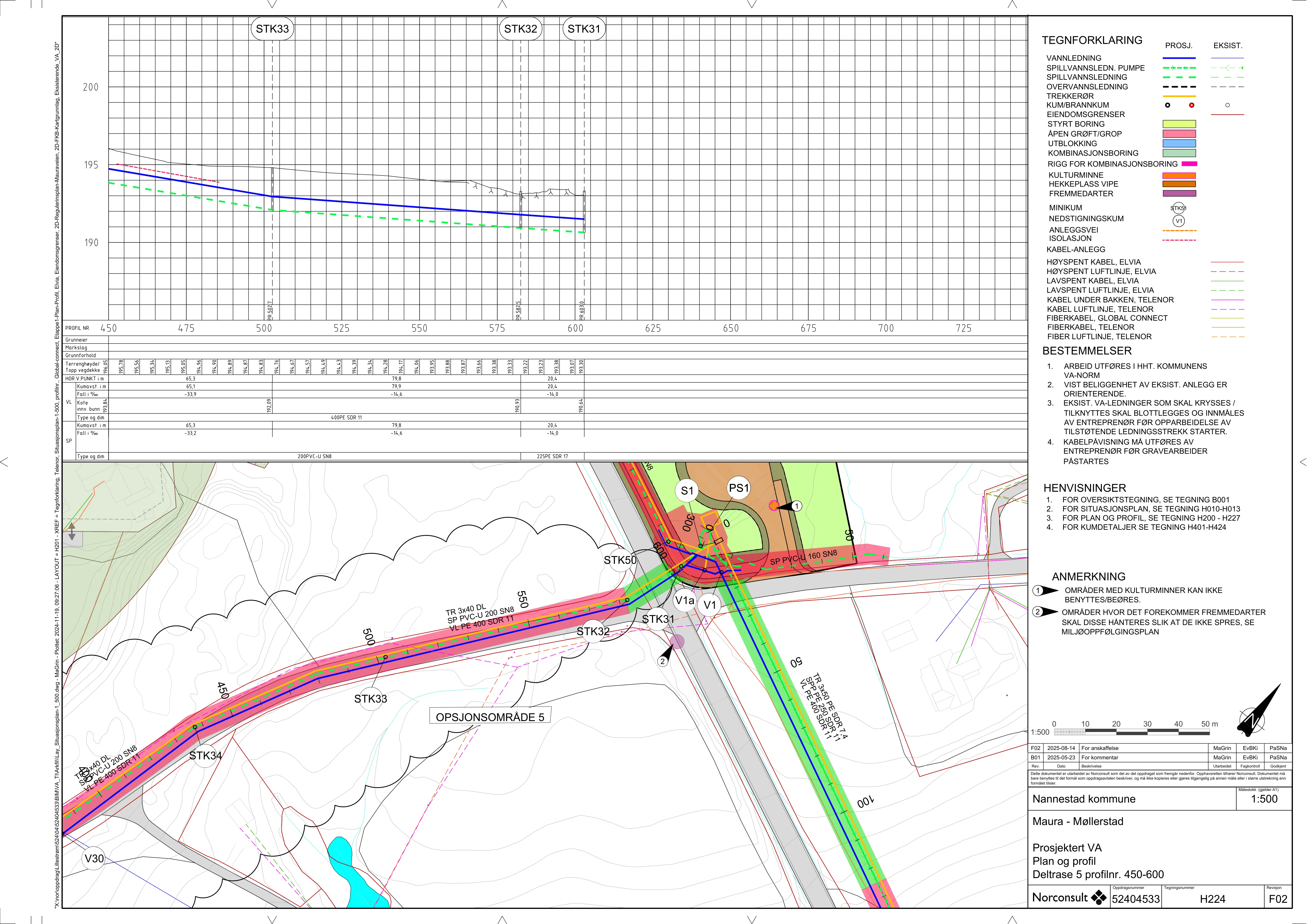Click the For kommentar revision description
Image resolution: width=1307 pixels, height=924 pixels.
1100,758
